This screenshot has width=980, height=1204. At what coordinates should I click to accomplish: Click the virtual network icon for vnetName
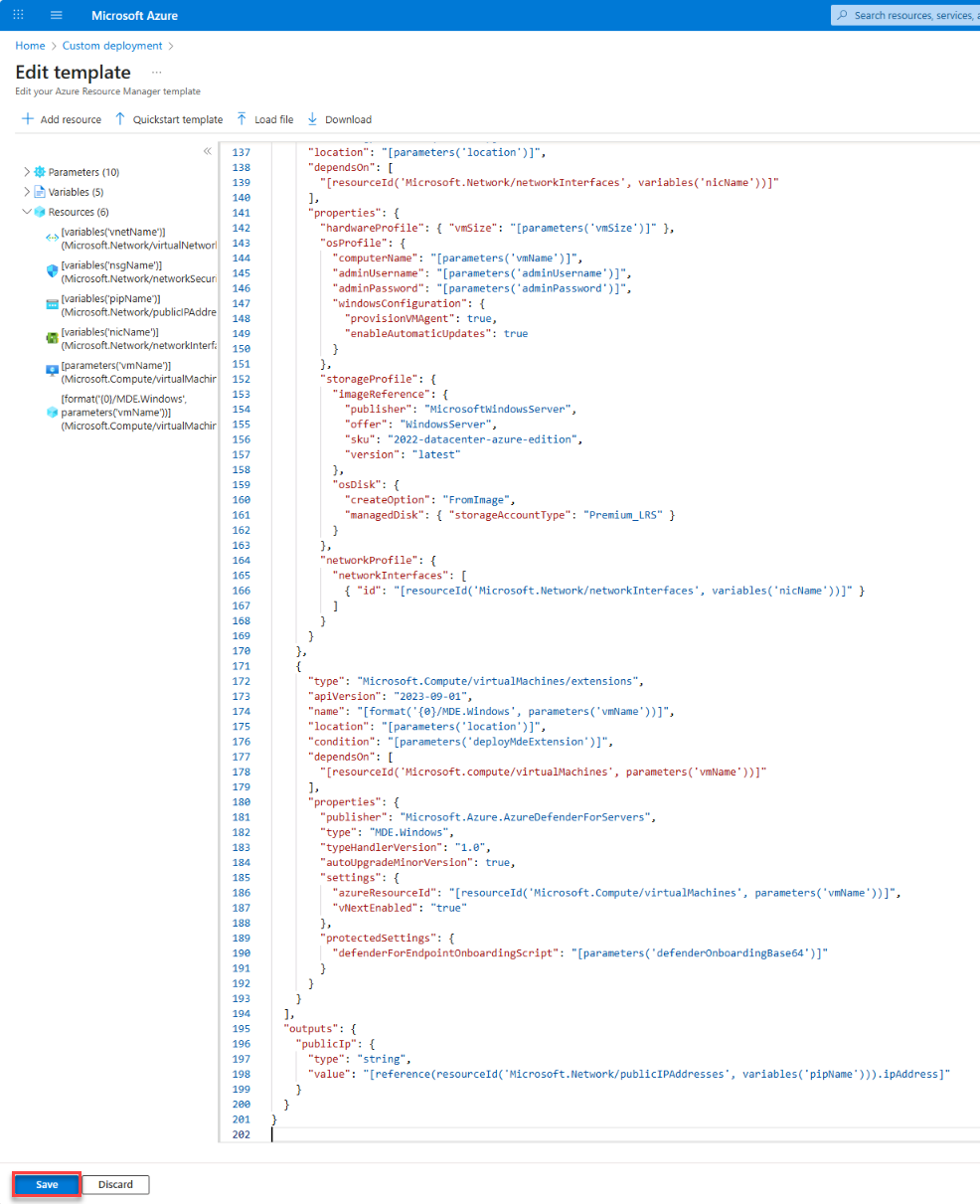point(52,238)
